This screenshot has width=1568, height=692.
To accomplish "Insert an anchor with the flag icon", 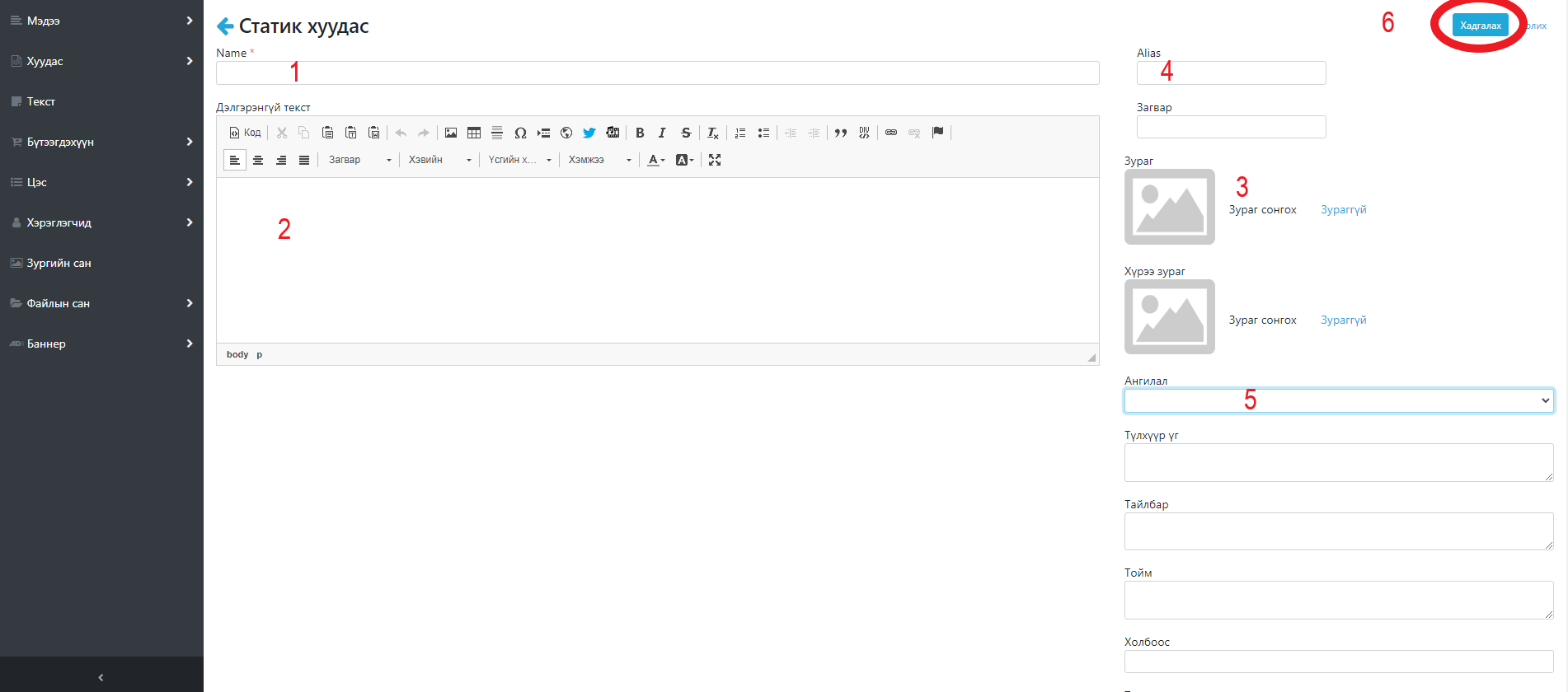I will click(x=937, y=133).
